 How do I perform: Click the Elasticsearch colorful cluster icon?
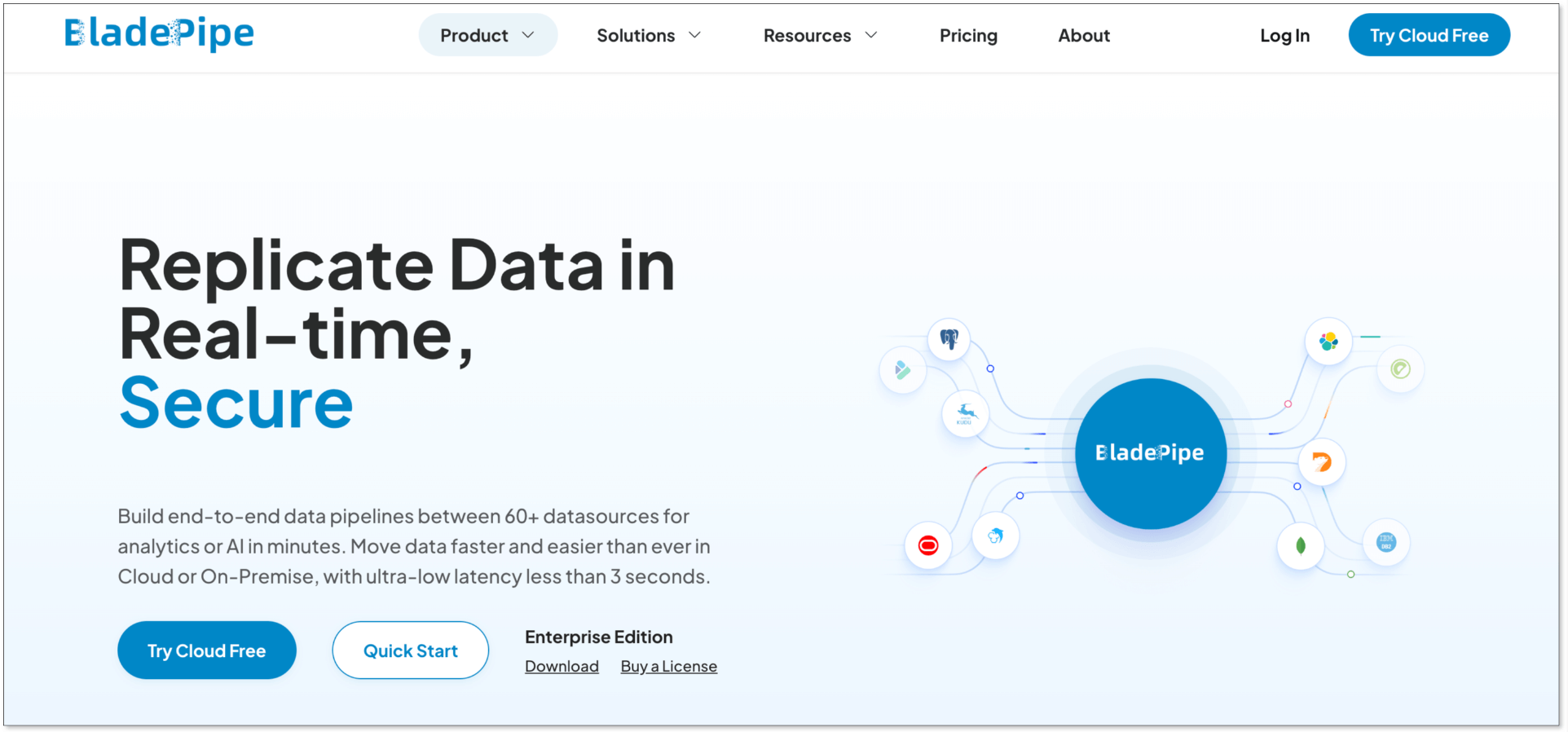tap(1328, 341)
